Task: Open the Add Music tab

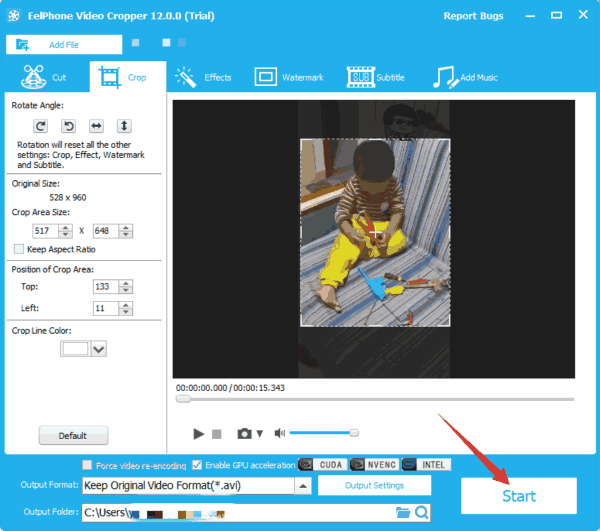Action: click(x=465, y=77)
